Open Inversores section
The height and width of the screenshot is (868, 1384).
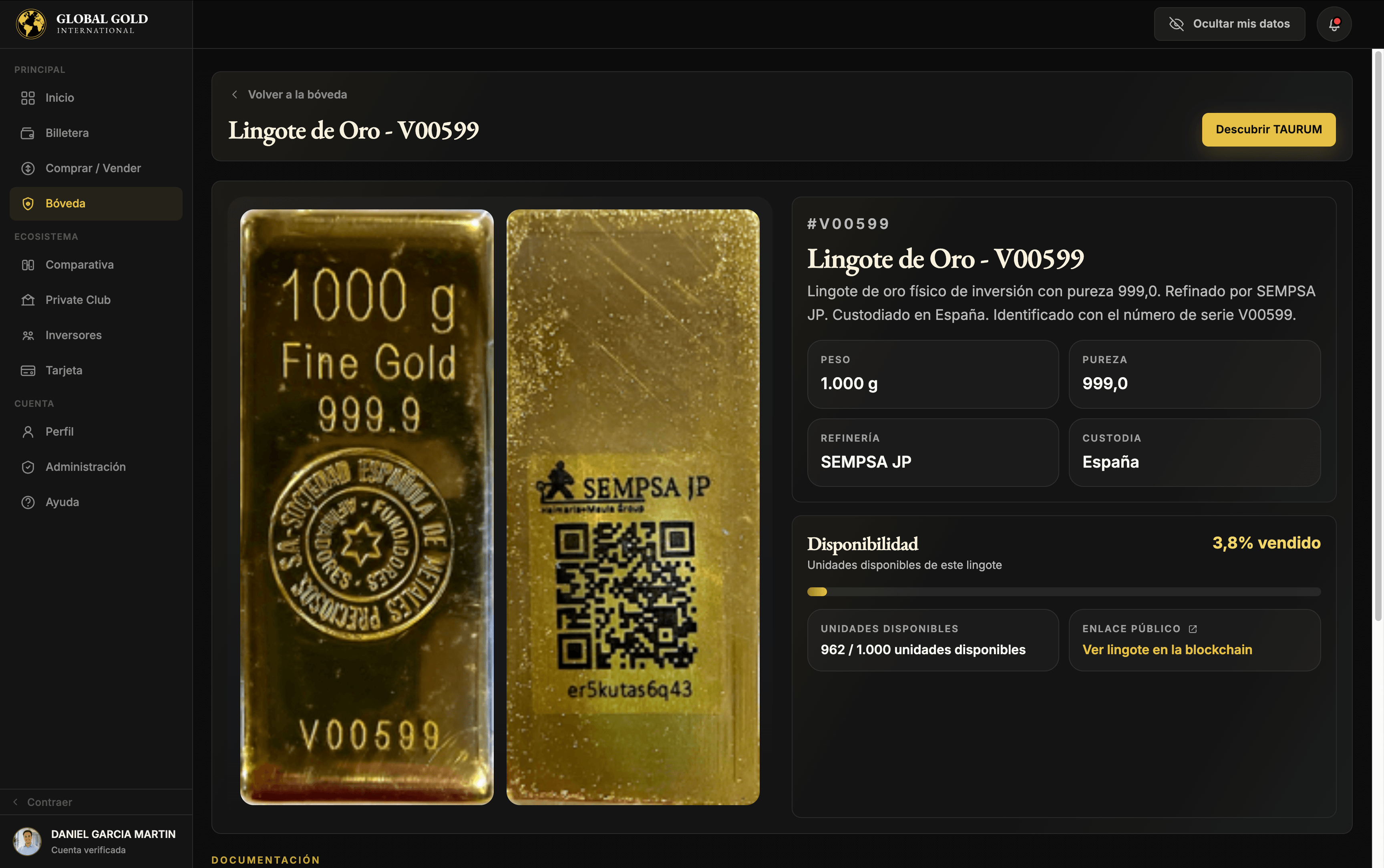click(96, 335)
